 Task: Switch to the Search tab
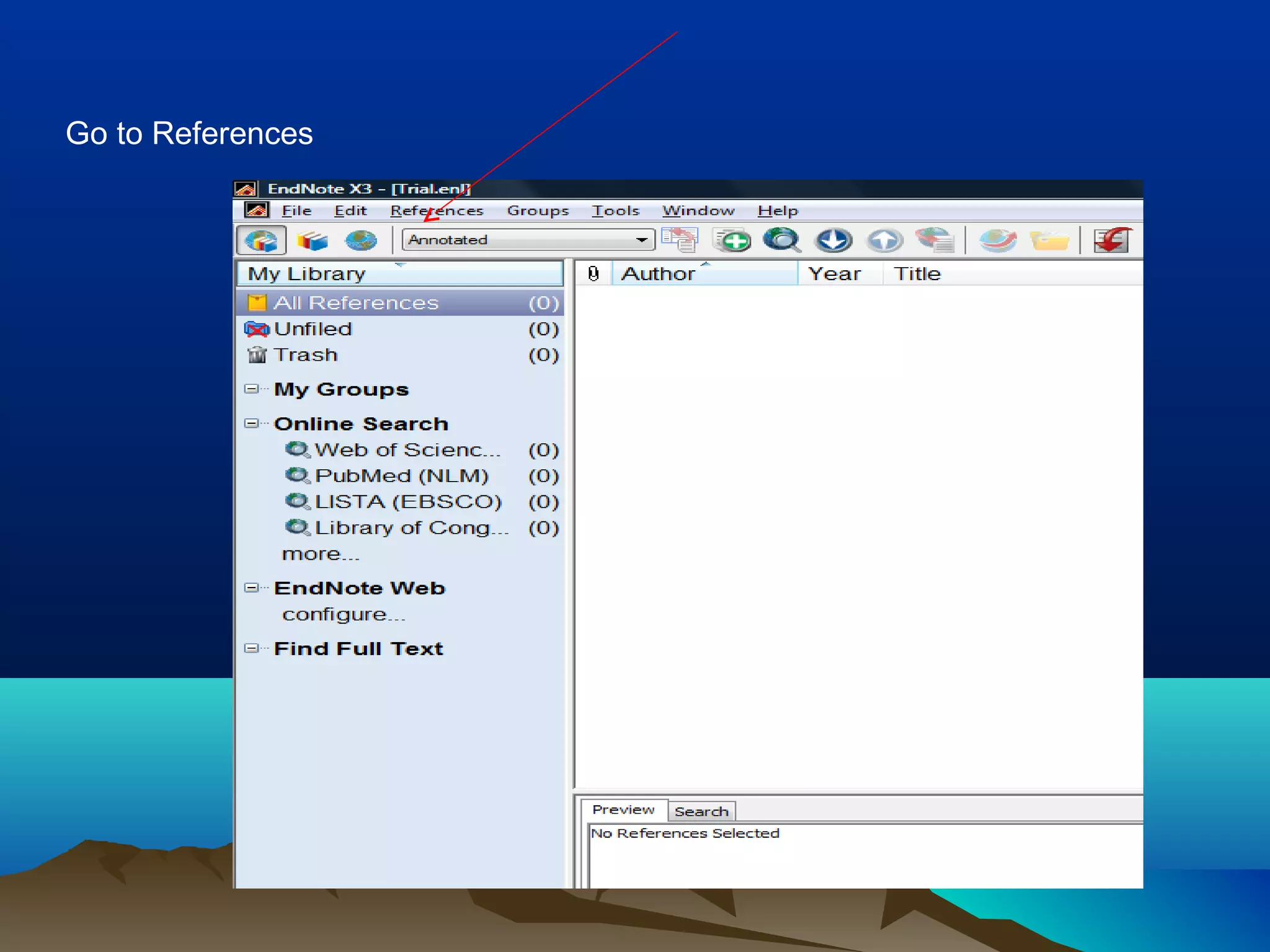tap(701, 811)
